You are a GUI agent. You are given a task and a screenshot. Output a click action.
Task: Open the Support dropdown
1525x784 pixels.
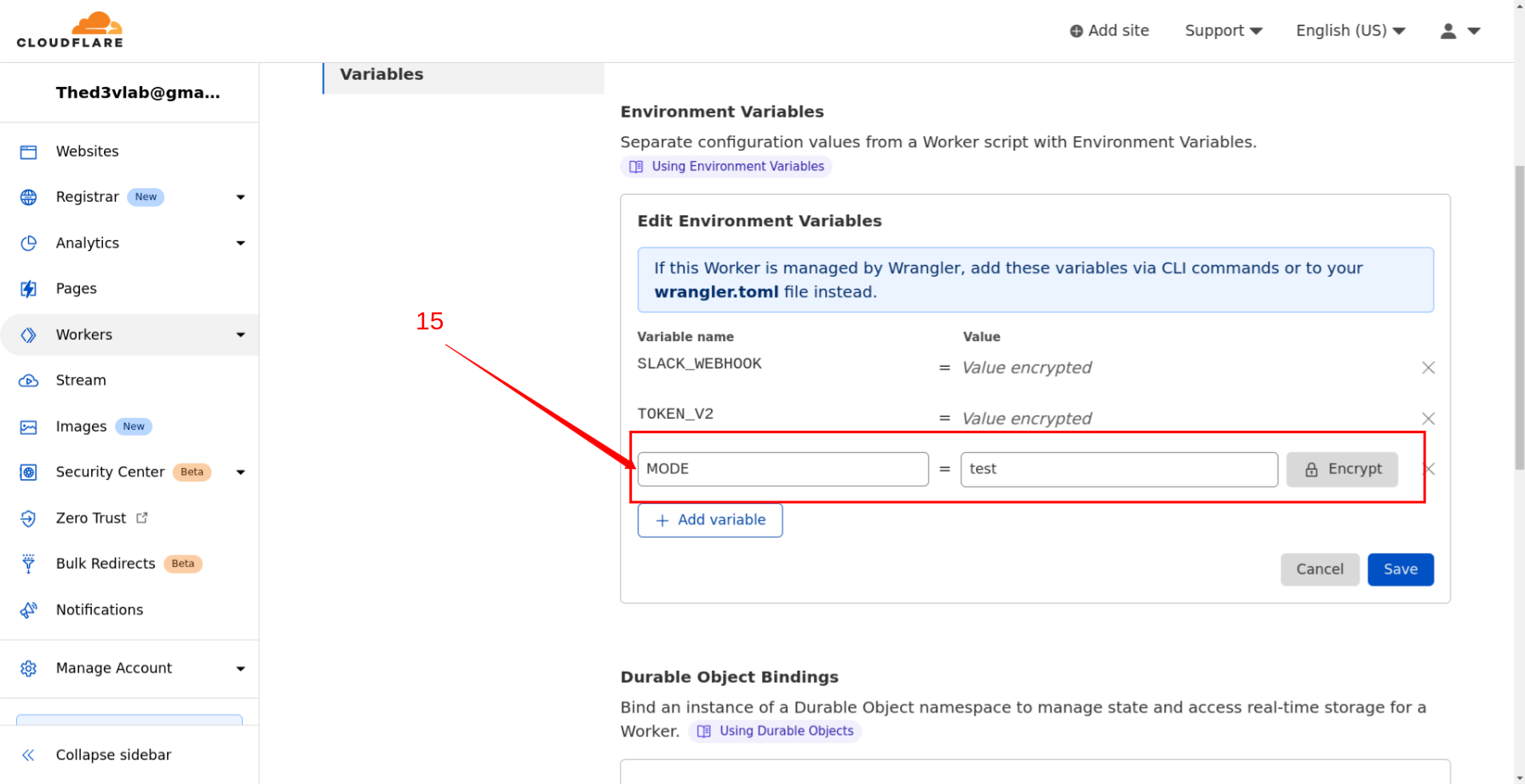point(1223,31)
